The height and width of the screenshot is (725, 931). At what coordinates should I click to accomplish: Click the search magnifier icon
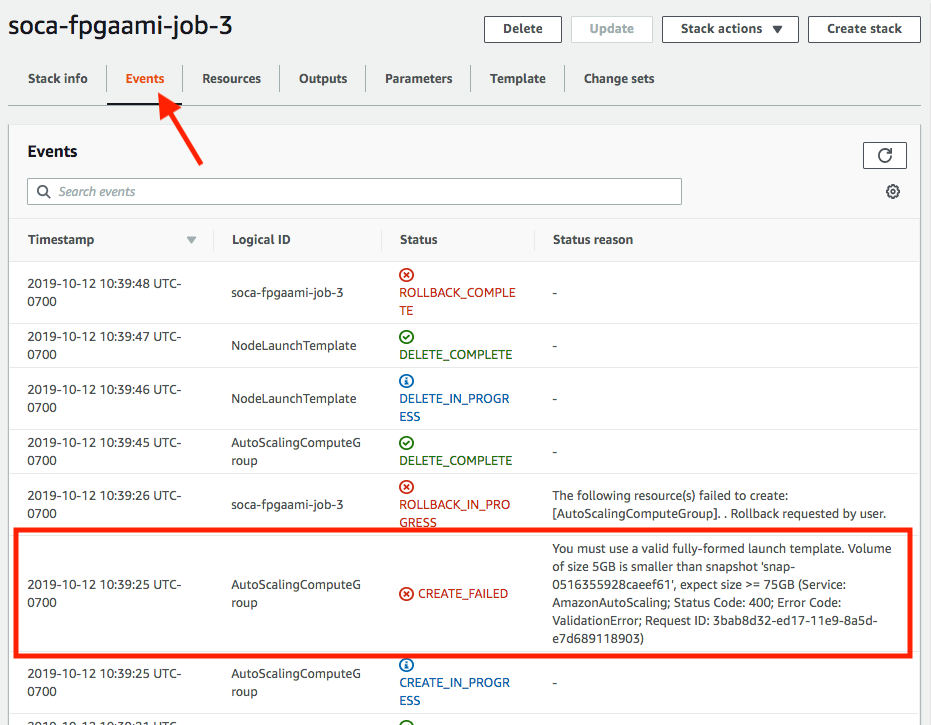pos(44,192)
